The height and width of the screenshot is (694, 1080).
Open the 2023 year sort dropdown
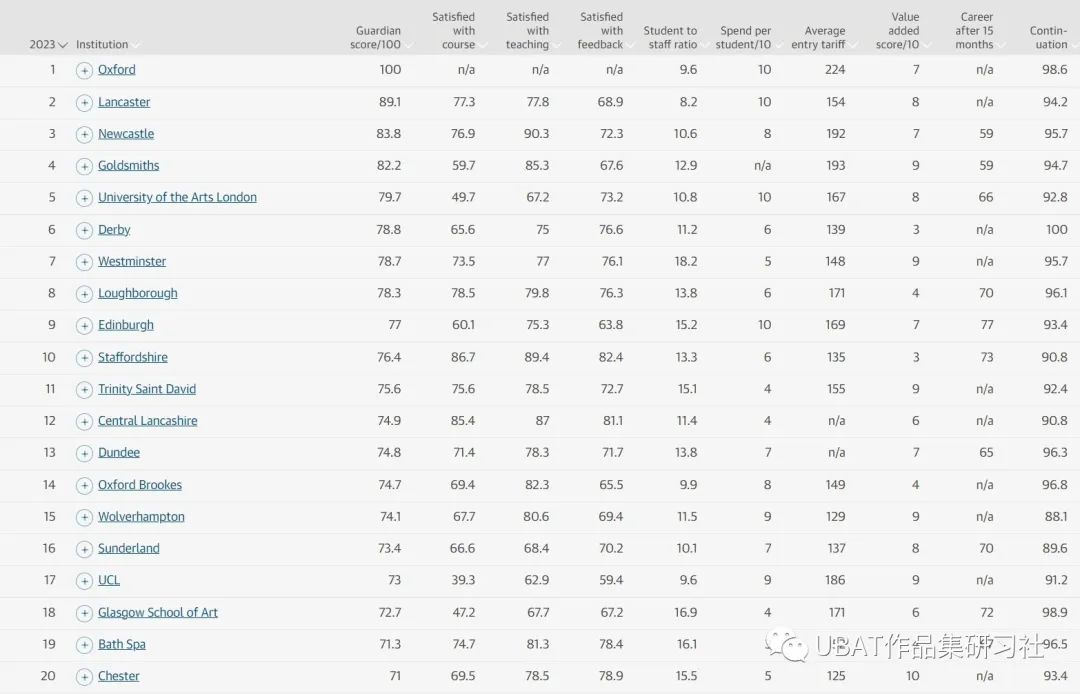click(x=48, y=44)
